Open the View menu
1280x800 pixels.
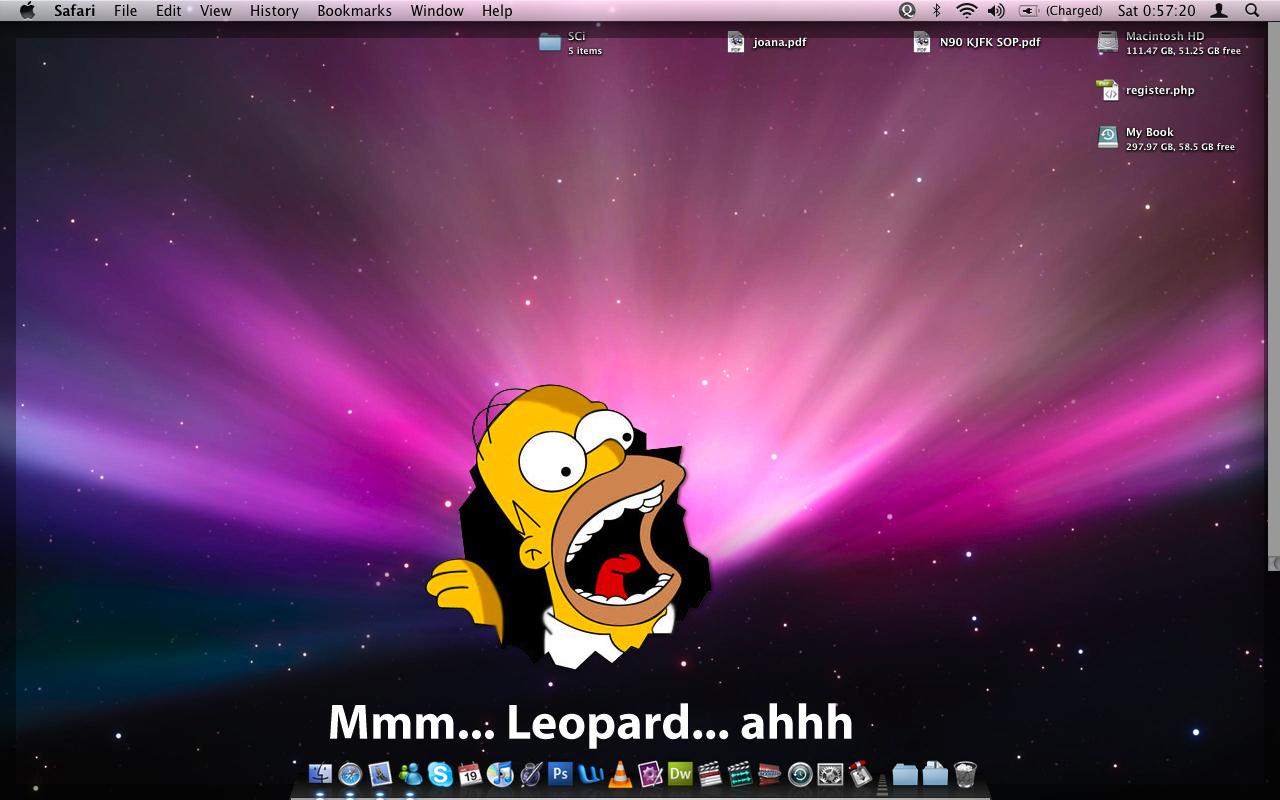(x=215, y=11)
